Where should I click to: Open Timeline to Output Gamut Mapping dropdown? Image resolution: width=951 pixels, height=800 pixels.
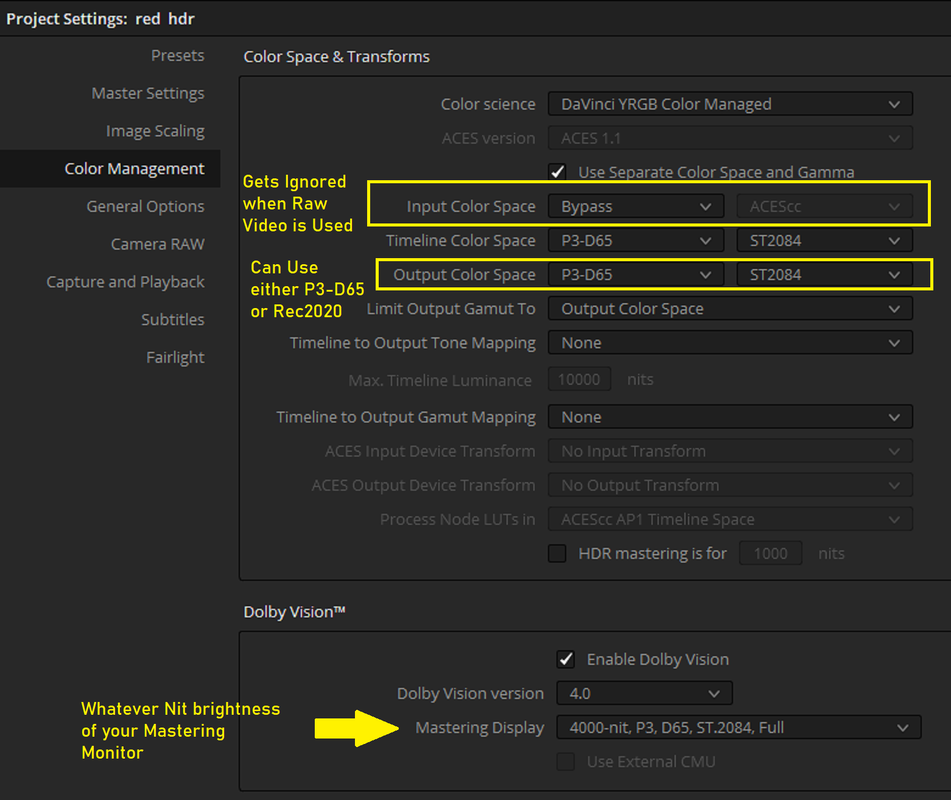(730, 417)
